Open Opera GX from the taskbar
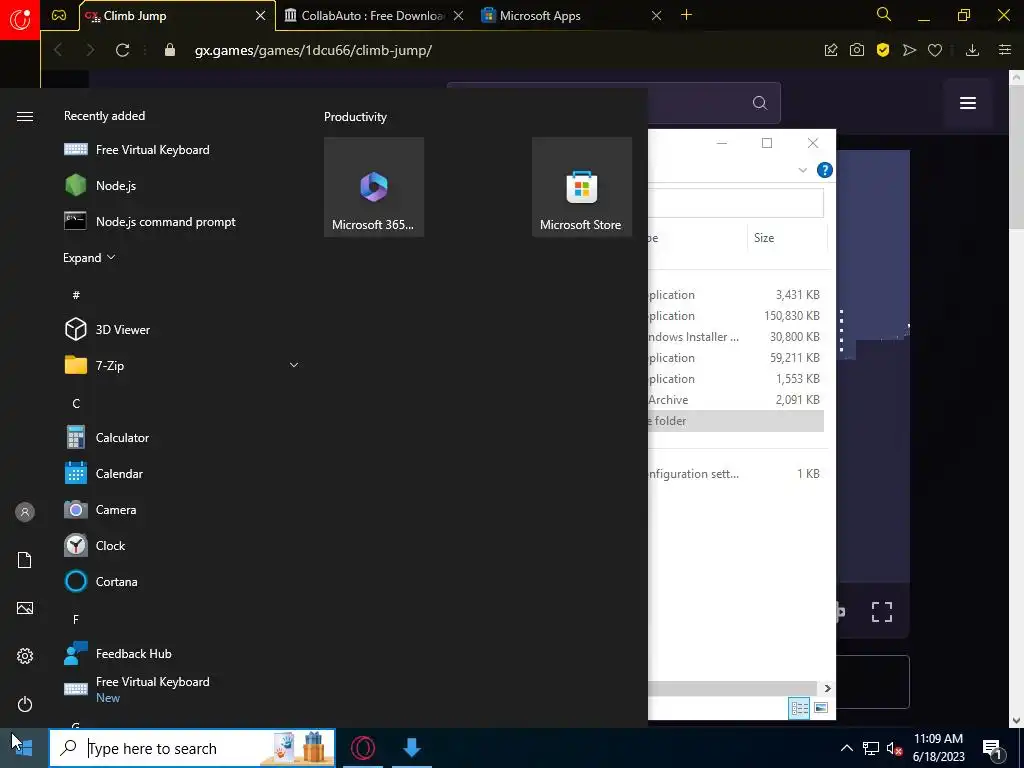The height and width of the screenshot is (768, 1024). pyautogui.click(x=363, y=748)
